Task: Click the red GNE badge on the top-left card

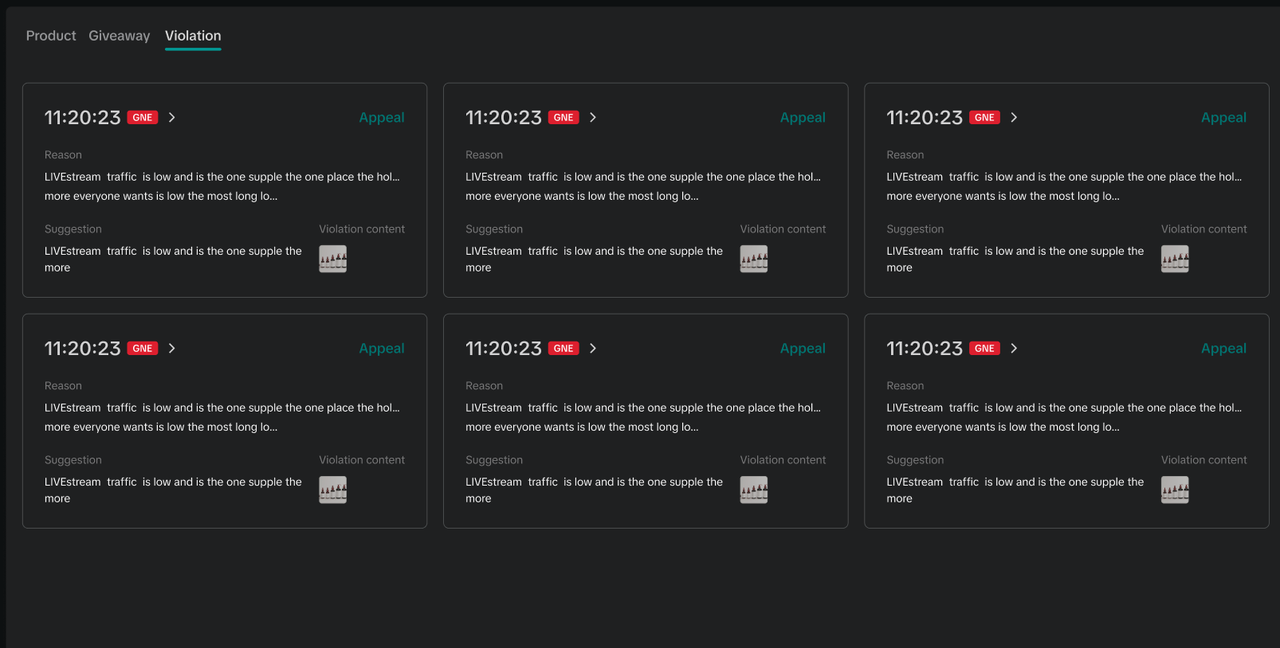Action: tap(143, 118)
